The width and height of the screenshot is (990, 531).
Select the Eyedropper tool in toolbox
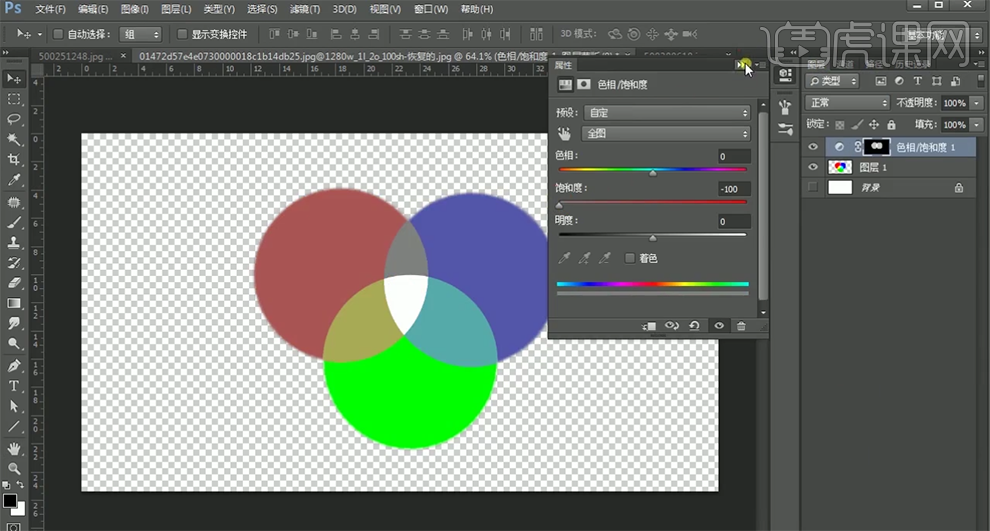tap(14, 181)
